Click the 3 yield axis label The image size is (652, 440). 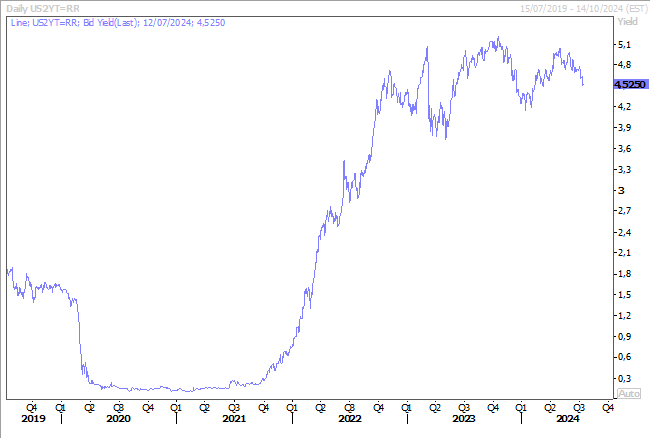coord(622,190)
